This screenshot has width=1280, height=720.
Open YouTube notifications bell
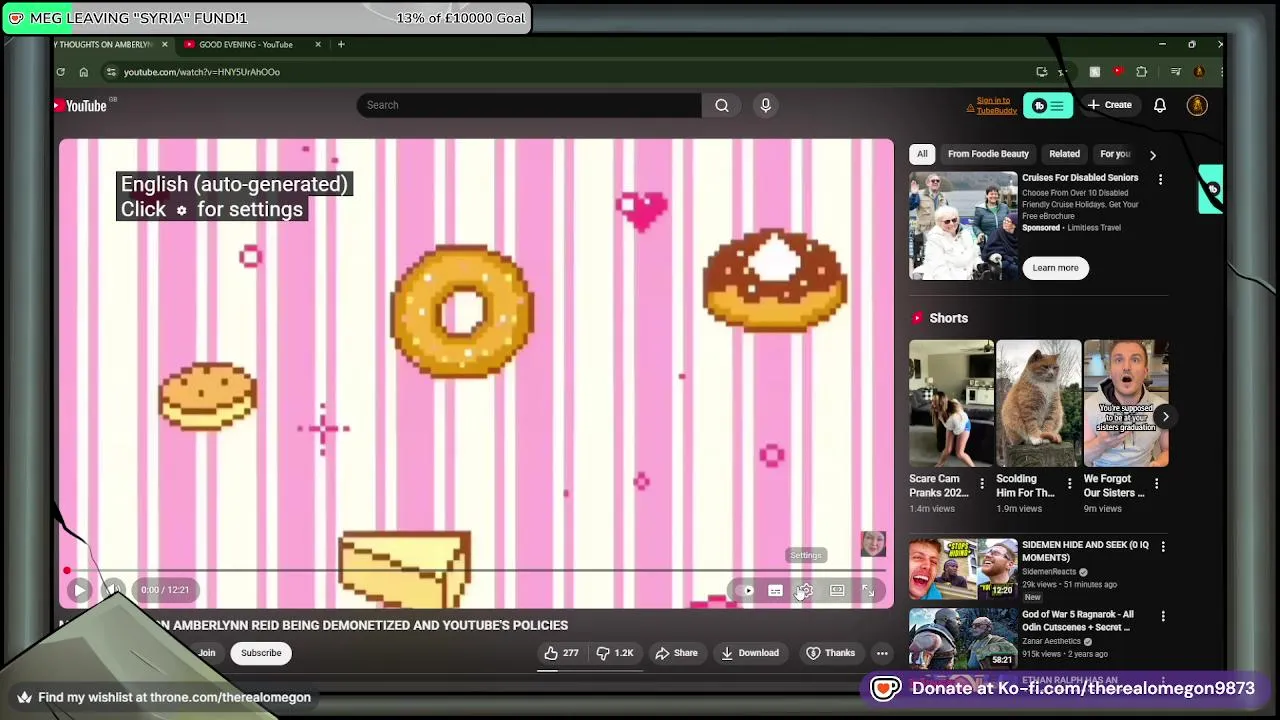(x=1160, y=105)
